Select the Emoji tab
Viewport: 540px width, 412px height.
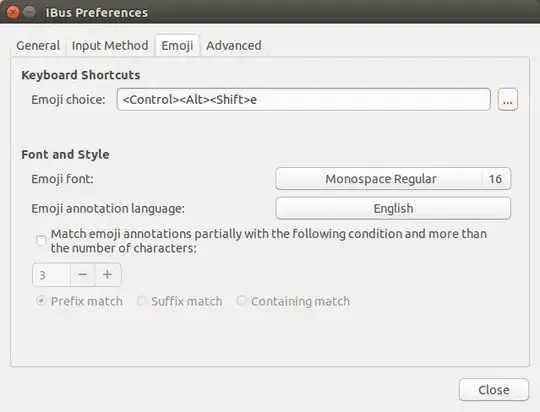(177, 45)
